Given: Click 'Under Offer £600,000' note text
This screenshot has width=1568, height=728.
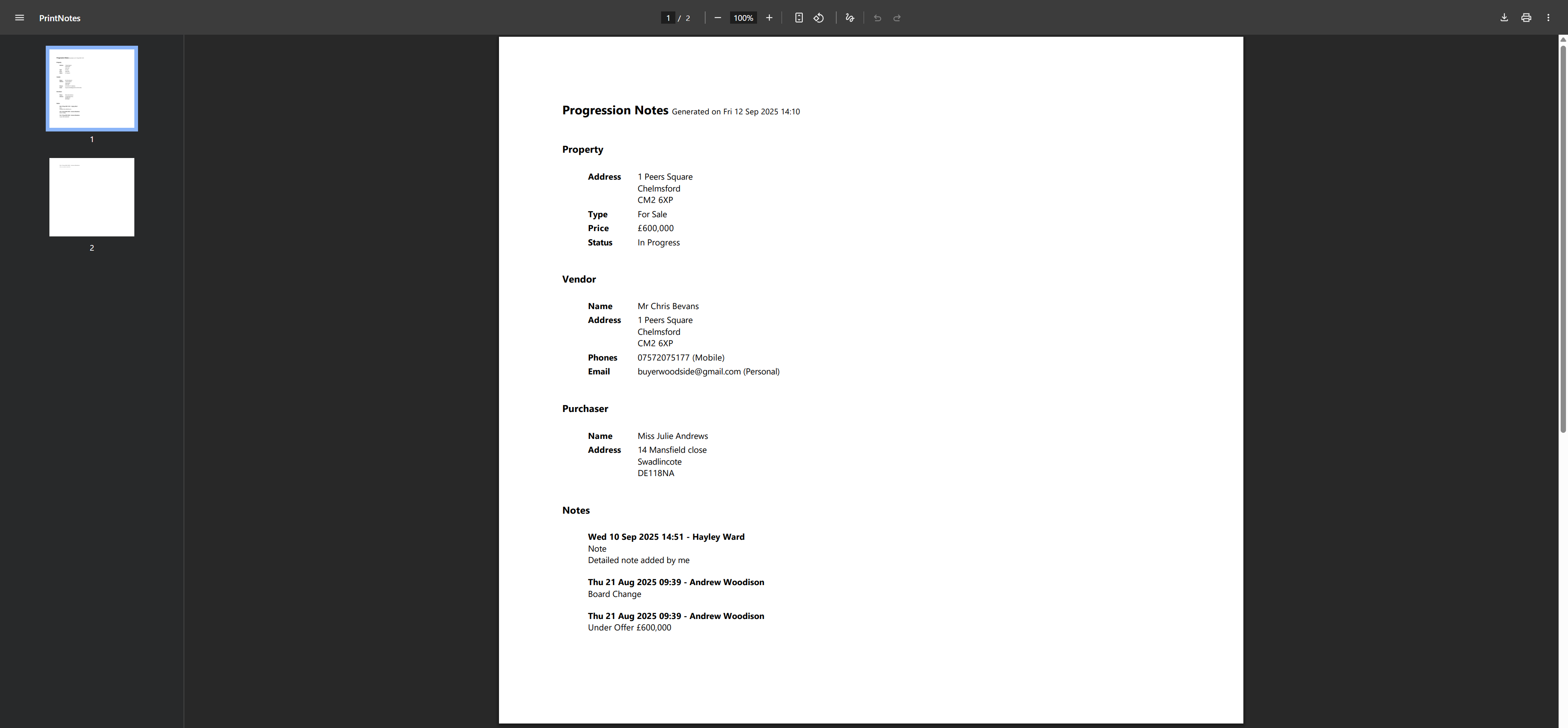Looking at the screenshot, I should tap(629, 628).
